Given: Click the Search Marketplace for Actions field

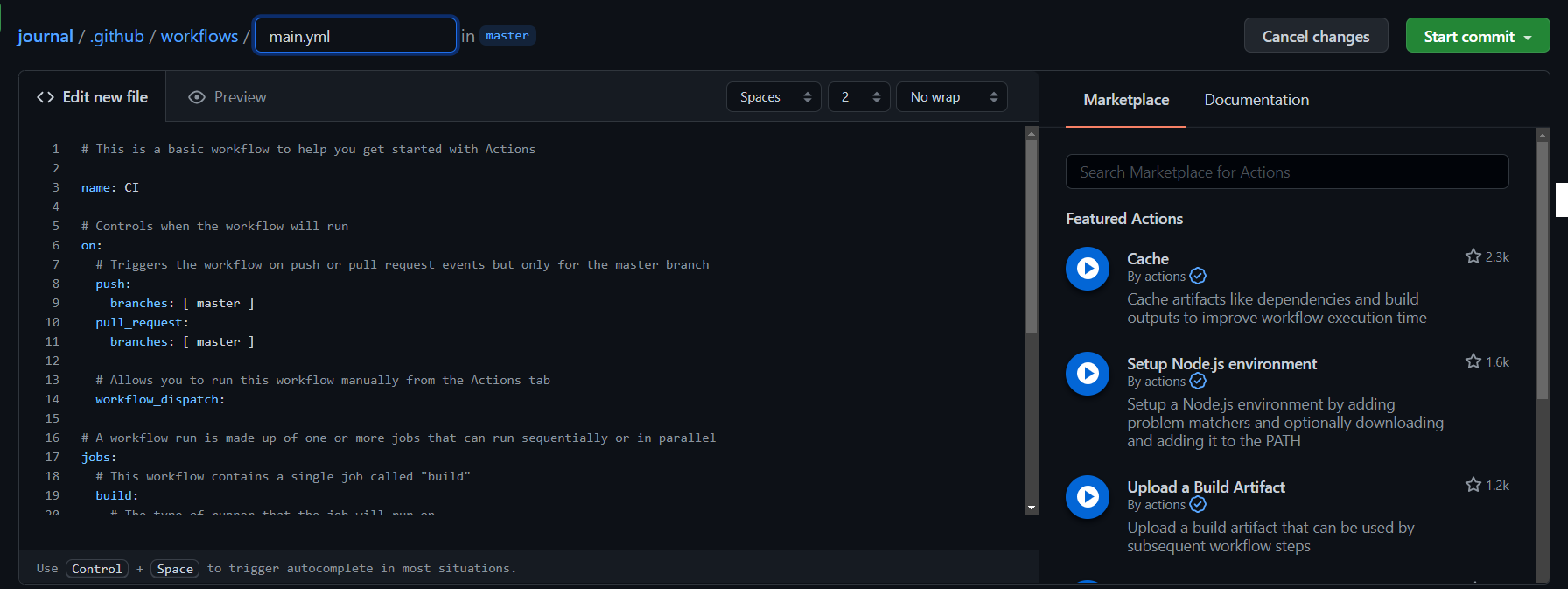Looking at the screenshot, I should (1287, 172).
